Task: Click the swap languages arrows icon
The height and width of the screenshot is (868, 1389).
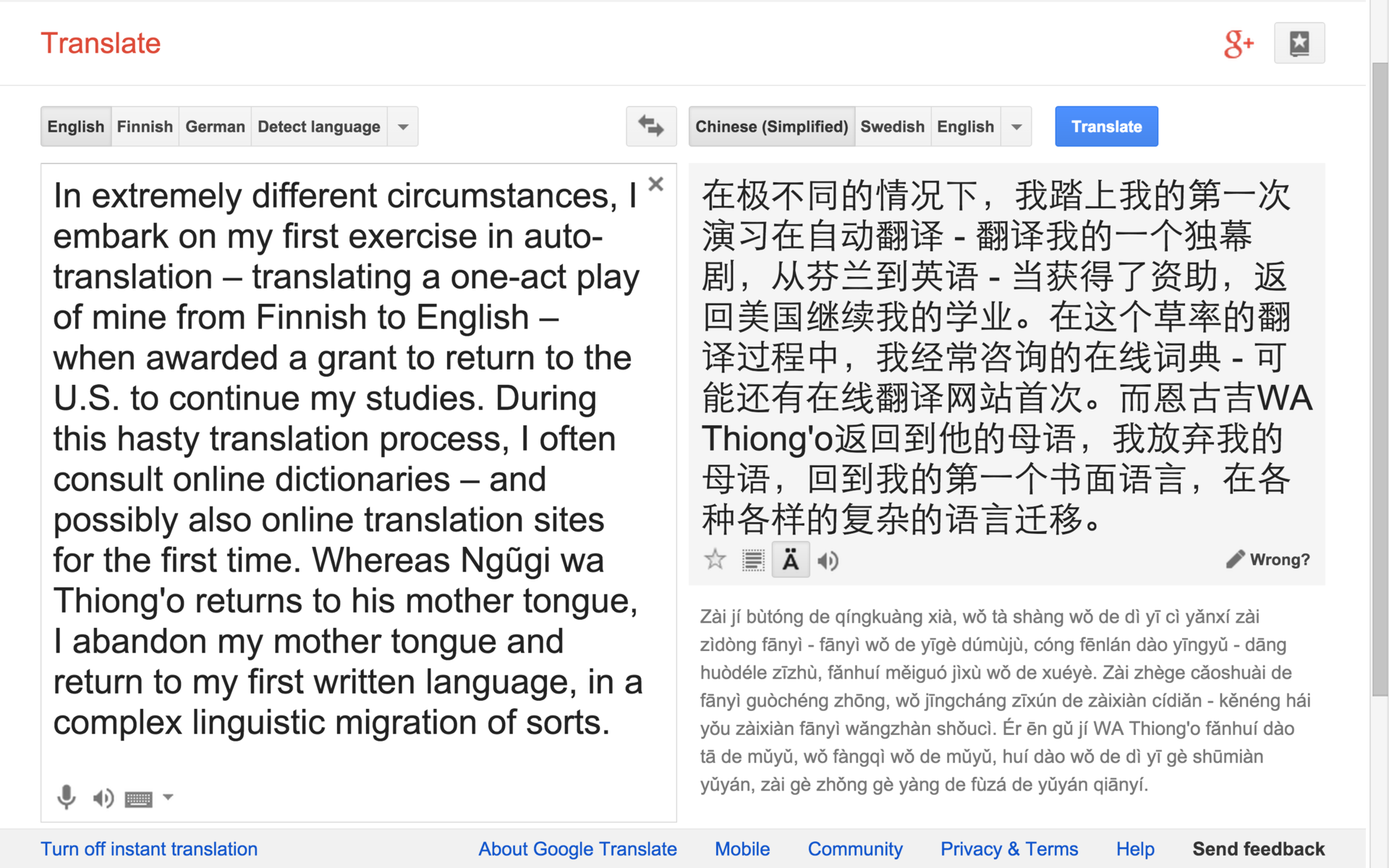Action: [650, 127]
